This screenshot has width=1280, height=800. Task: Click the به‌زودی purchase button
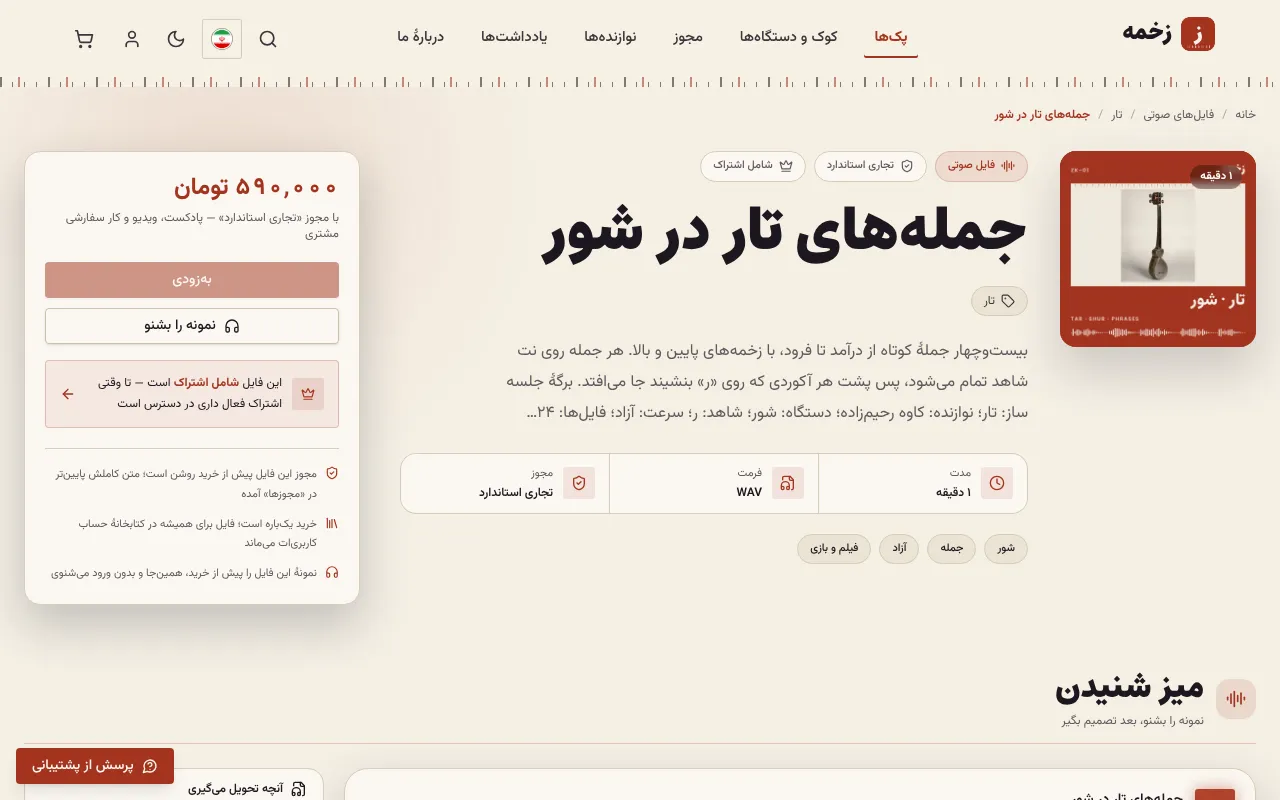point(192,280)
